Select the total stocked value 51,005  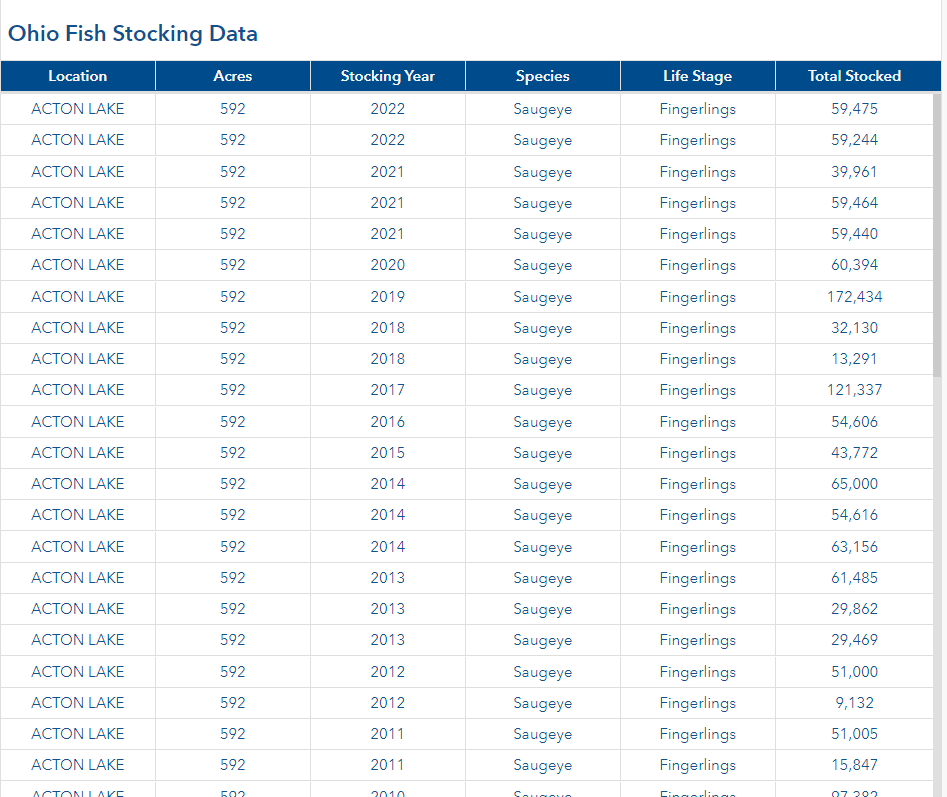854,734
